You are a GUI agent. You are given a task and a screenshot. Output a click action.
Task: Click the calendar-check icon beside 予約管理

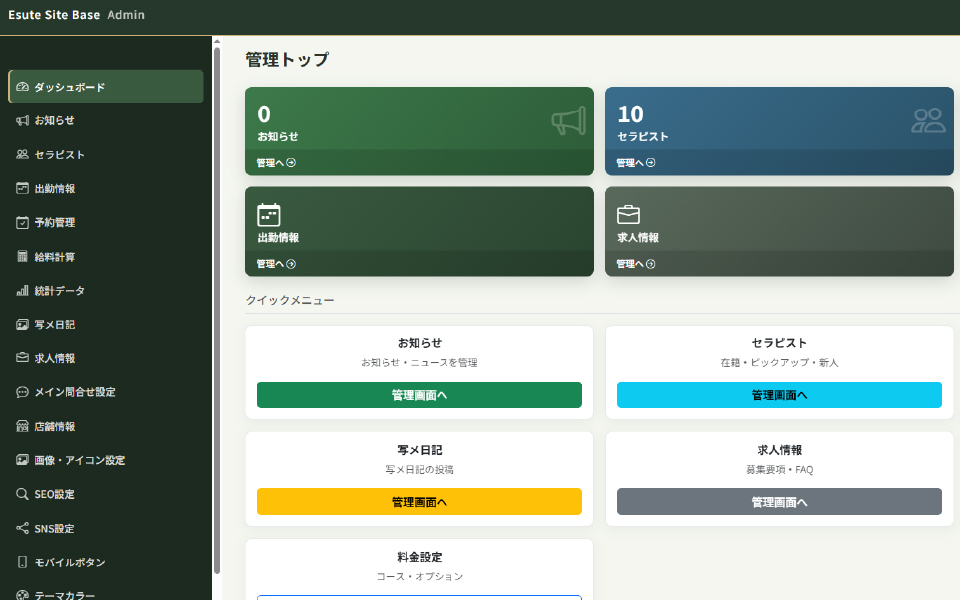pyautogui.click(x=23, y=222)
